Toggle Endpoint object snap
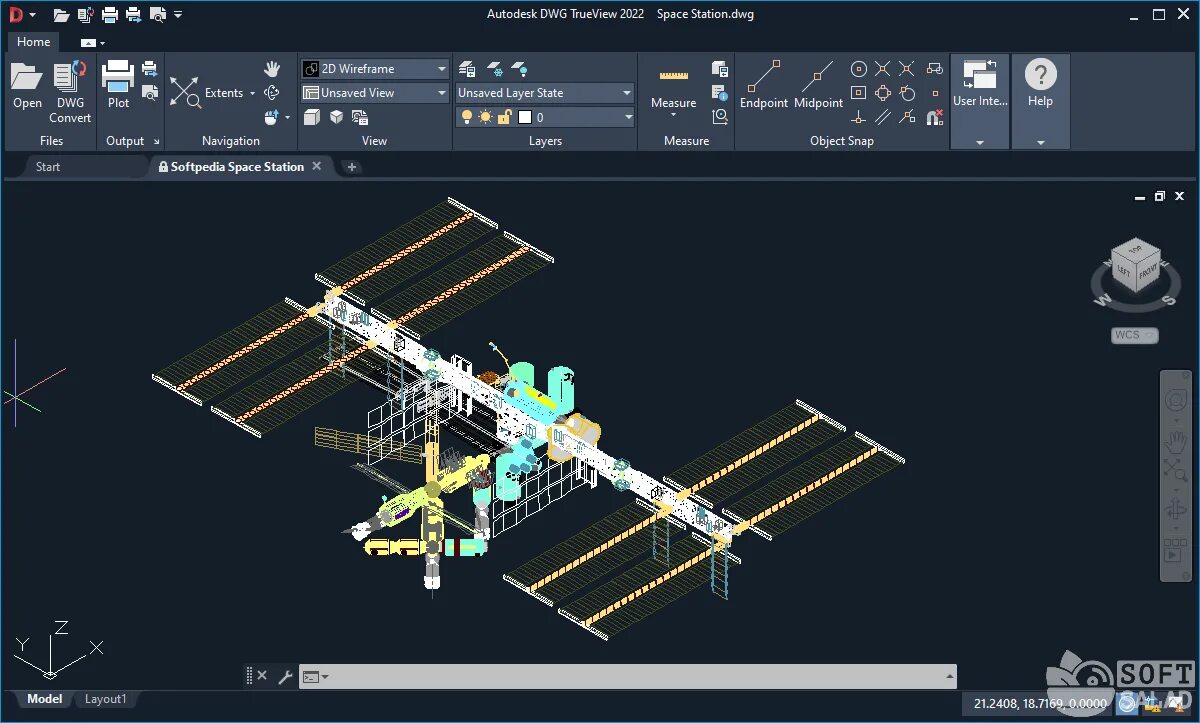 pyautogui.click(x=764, y=85)
